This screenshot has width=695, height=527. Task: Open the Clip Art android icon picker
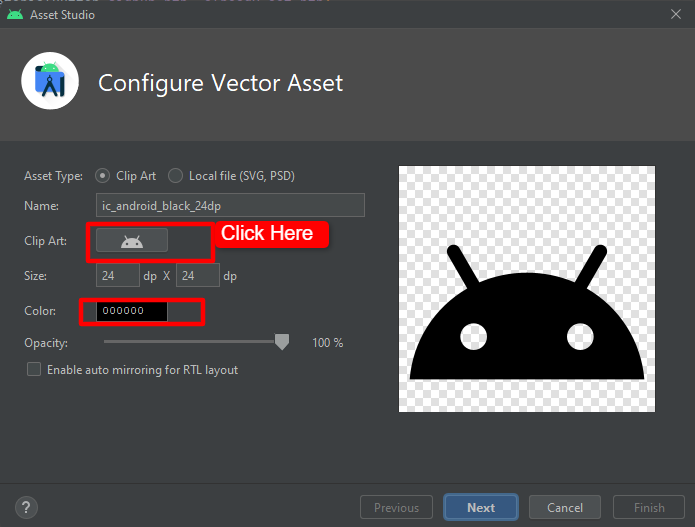click(x=132, y=241)
